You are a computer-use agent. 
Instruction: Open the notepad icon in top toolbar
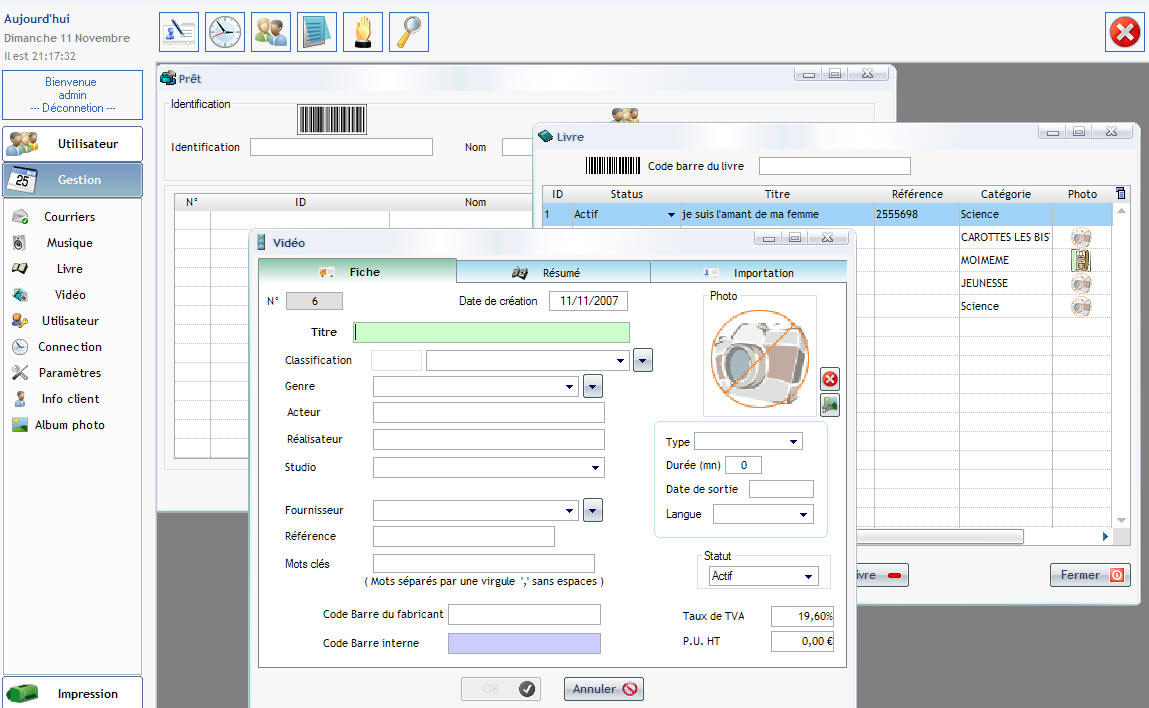317,32
